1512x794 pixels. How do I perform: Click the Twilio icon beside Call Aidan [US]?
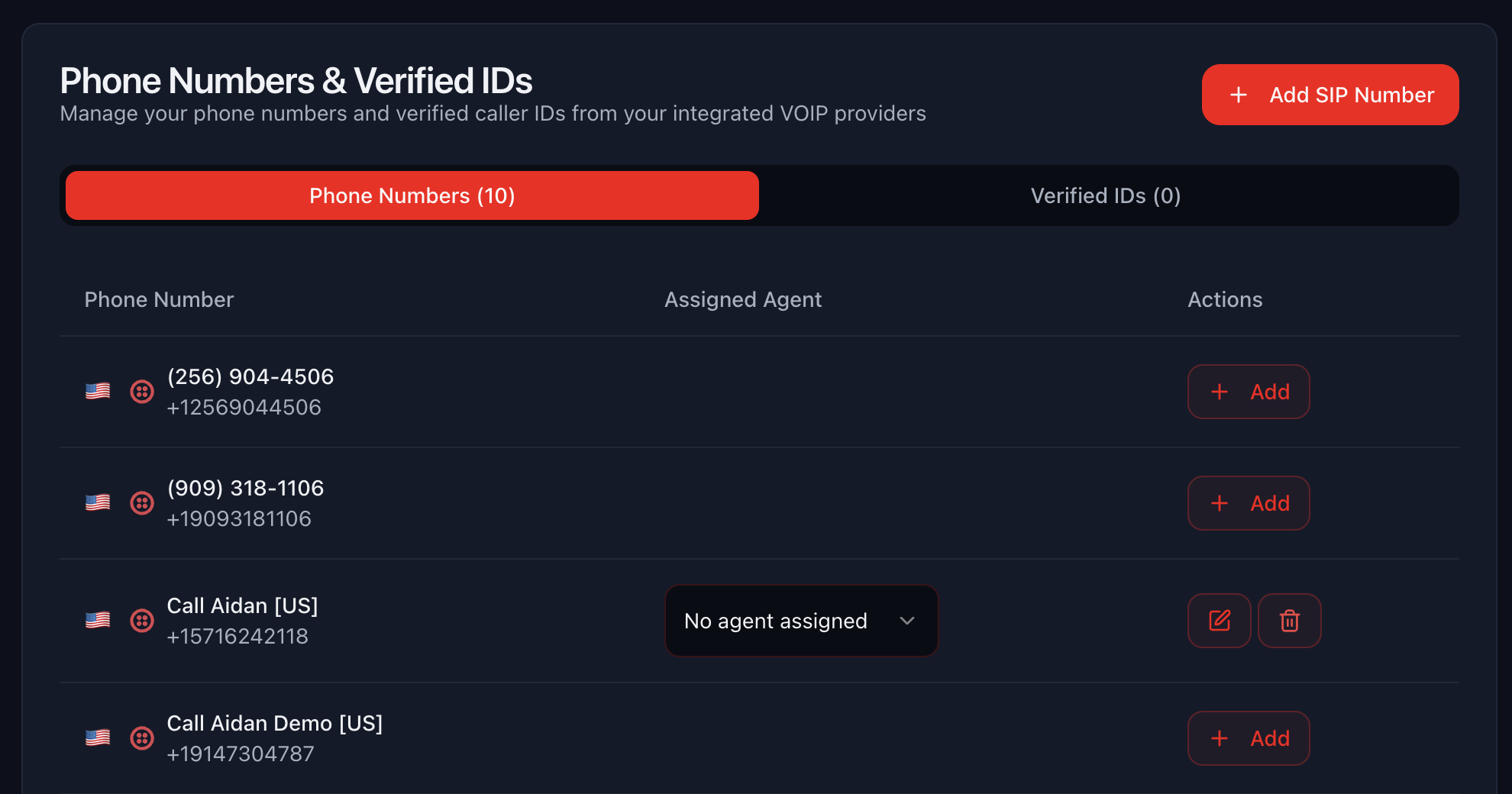(x=142, y=621)
